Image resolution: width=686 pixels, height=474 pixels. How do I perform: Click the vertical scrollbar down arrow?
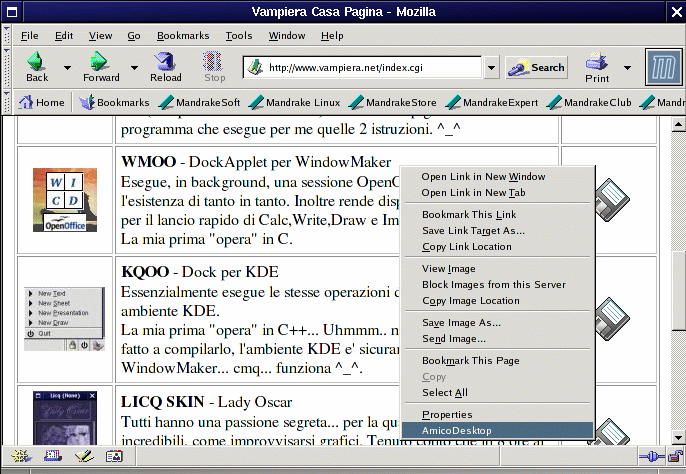[x=678, y=436]
